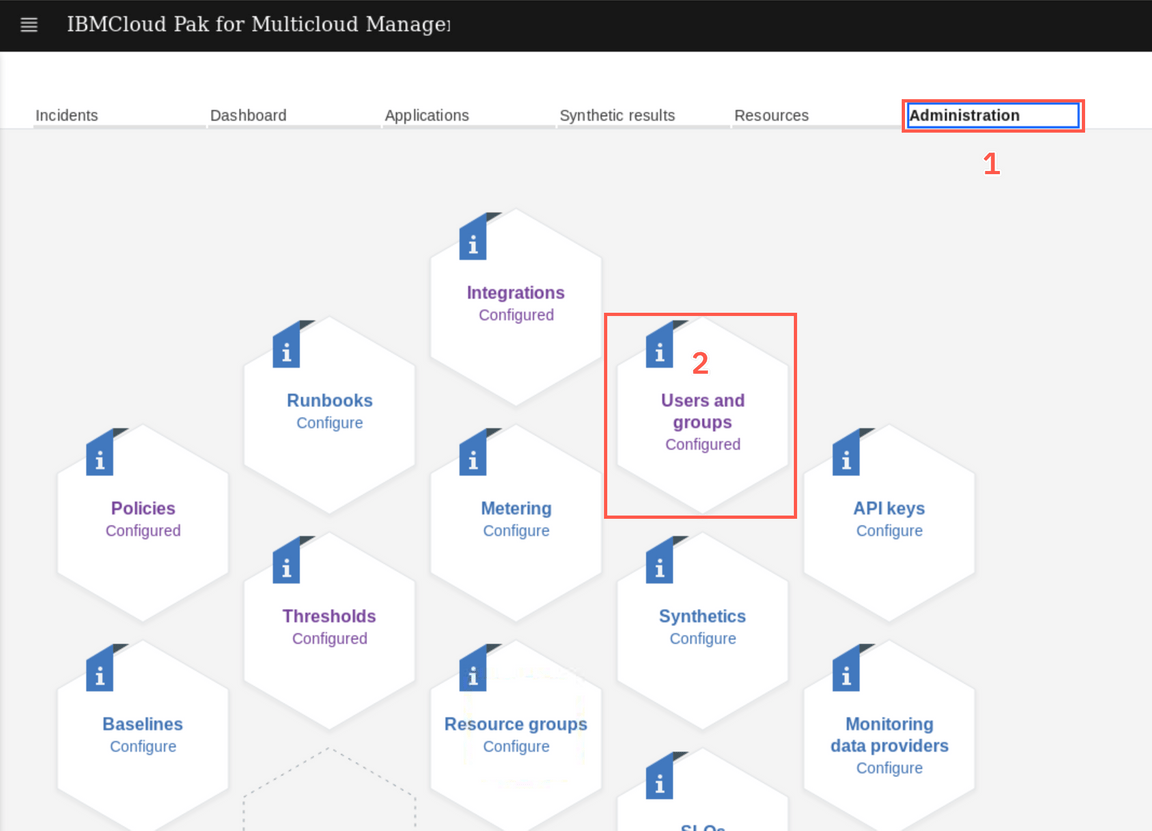
Task: Click the info icon on Synthetics tile
Action: tap(659, 565)
